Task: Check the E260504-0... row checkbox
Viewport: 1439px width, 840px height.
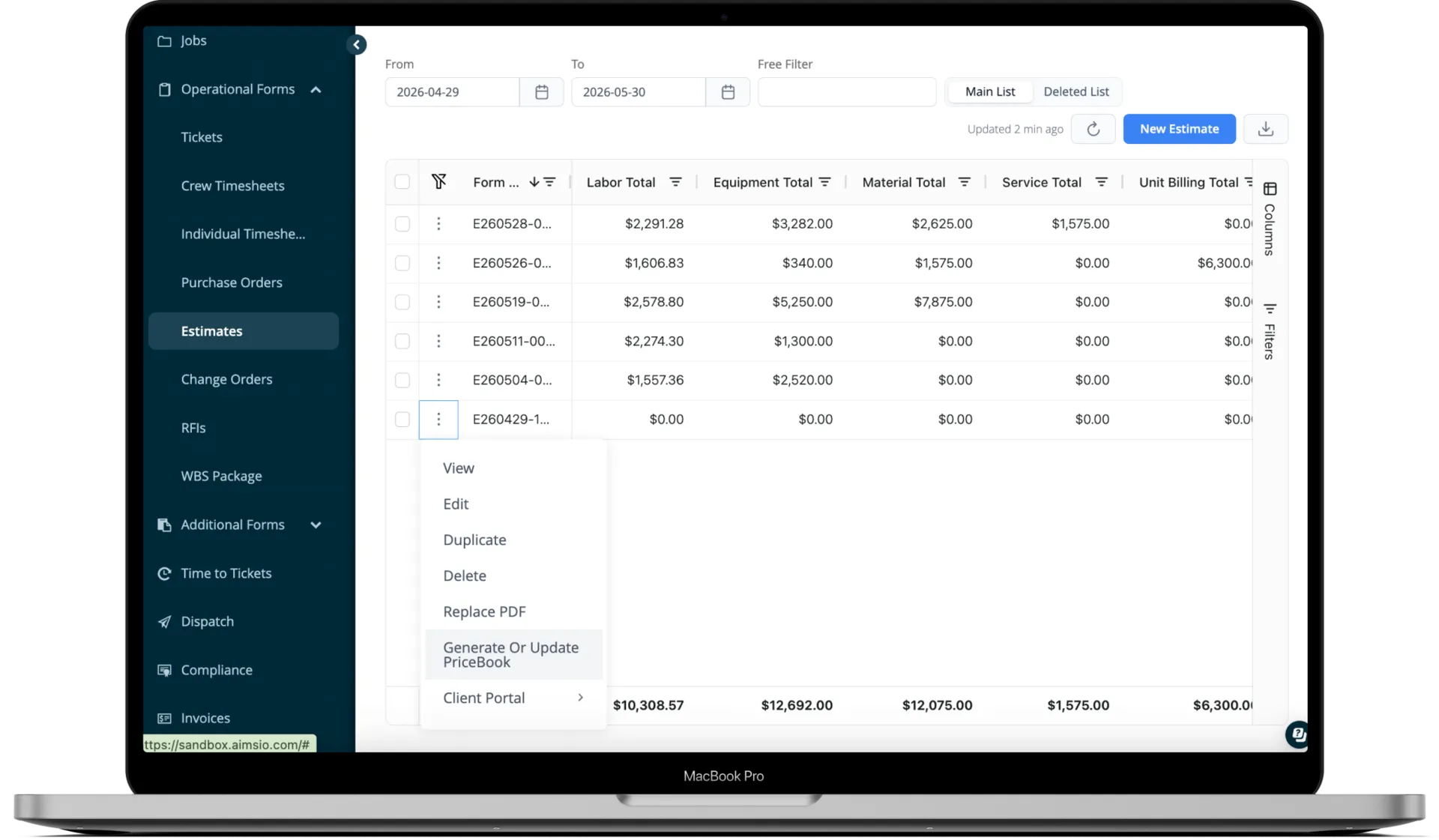Action: click(x=402, y=380)
